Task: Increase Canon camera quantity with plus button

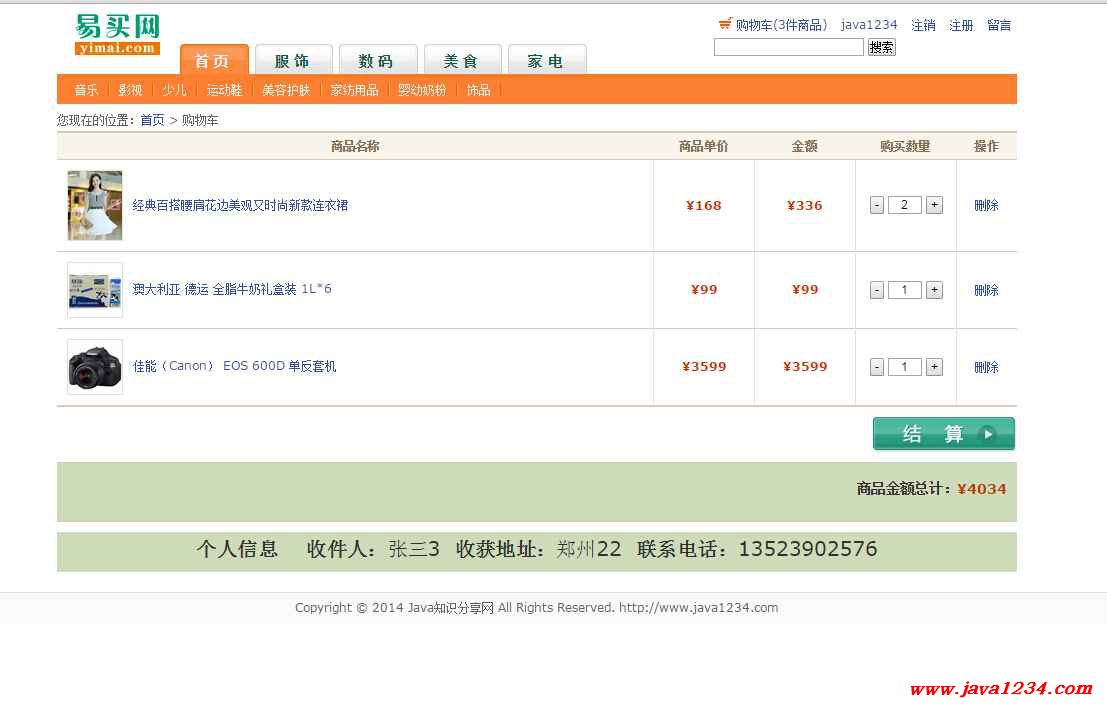Action: click(x=934, y=367)
